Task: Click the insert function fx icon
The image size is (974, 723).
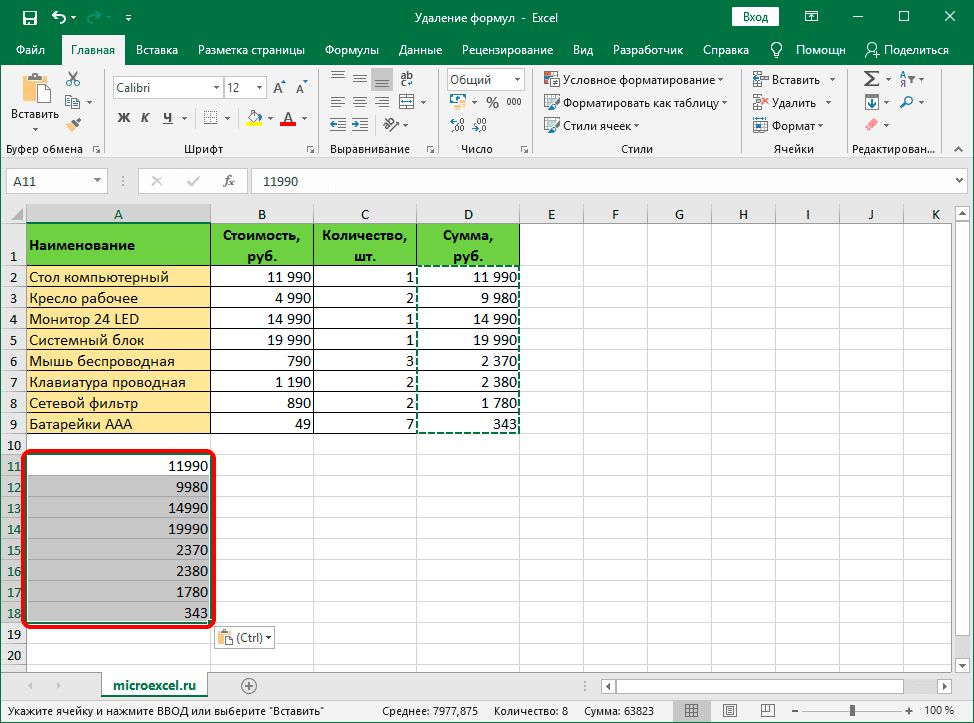Action: tap(229, 181)
